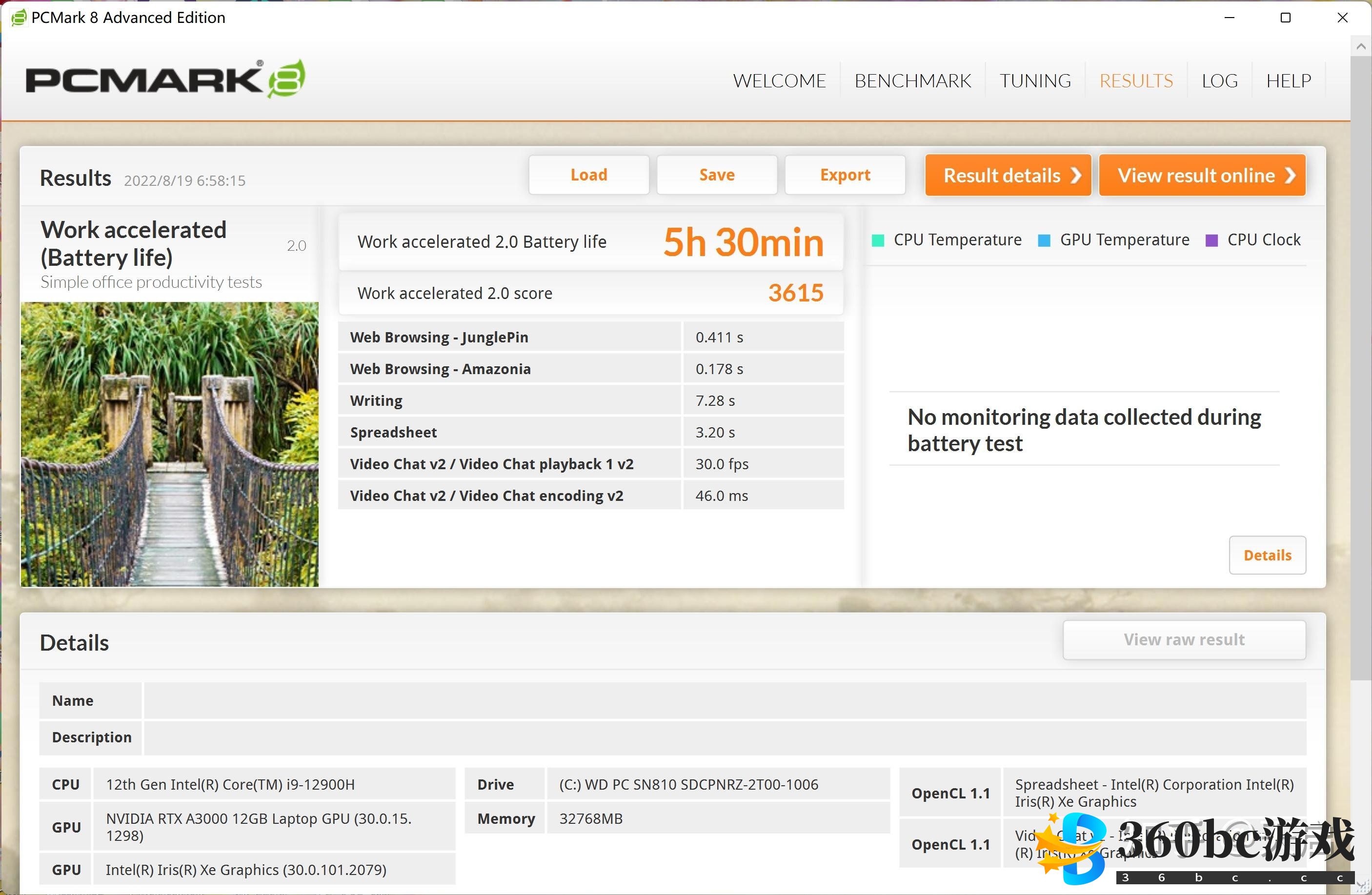Click the jungle bridge thumbnail image
The width and height of the screenshot is (1372, 895).
pyautogui.click(x=169, y=444)
